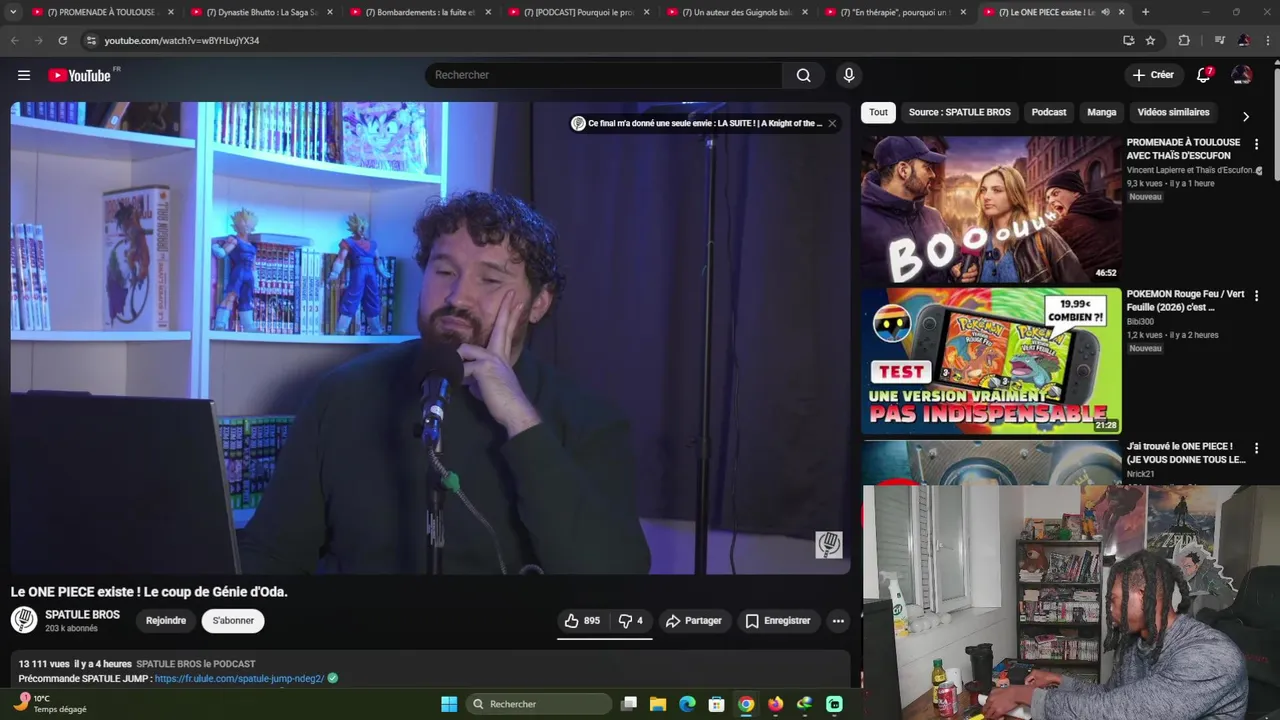Switch to the Un auteur des Guignols tab
The height and width of the screenshot is (720, 1280).
click(x=736, y=12)
